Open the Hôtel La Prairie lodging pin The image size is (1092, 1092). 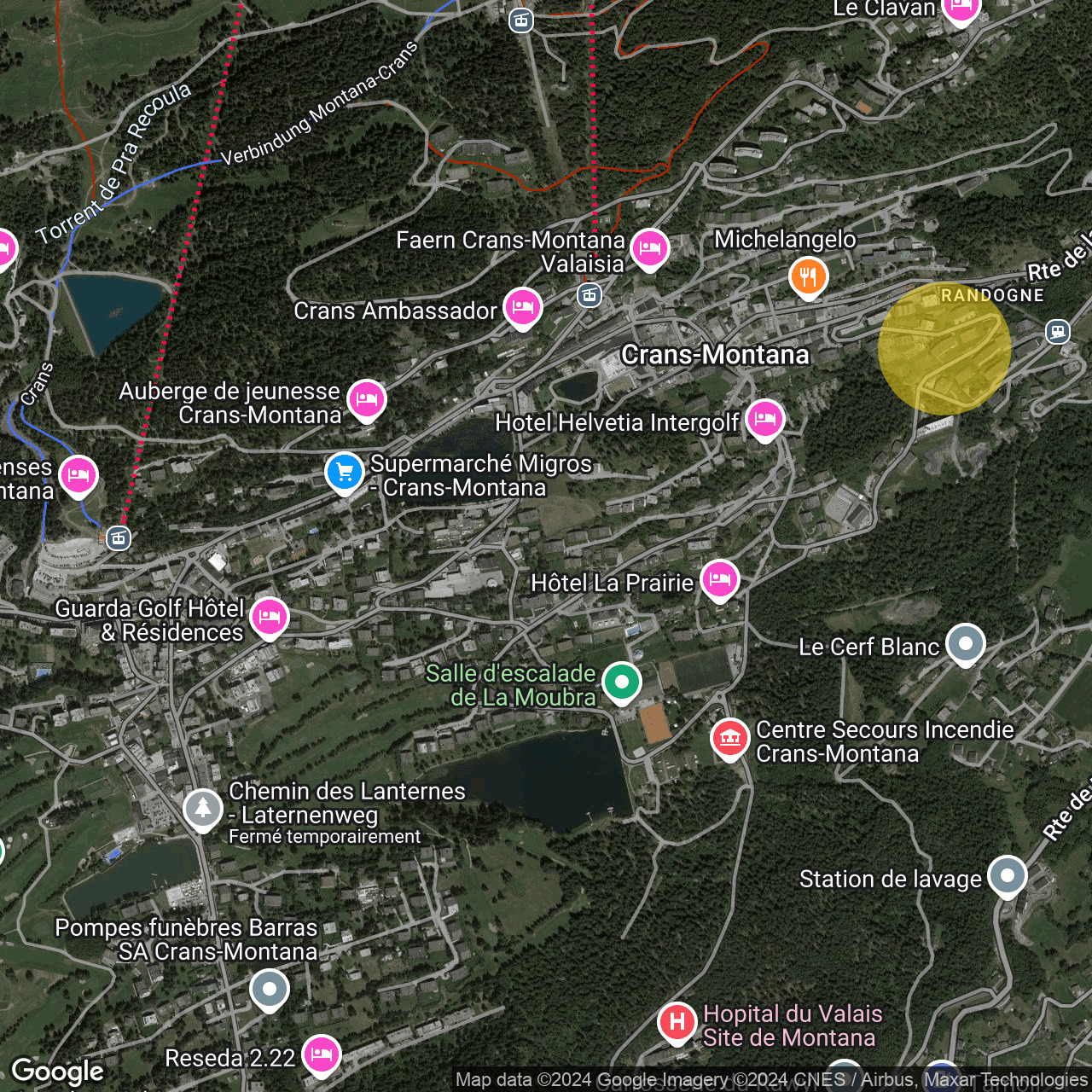(x=719, y=580)
